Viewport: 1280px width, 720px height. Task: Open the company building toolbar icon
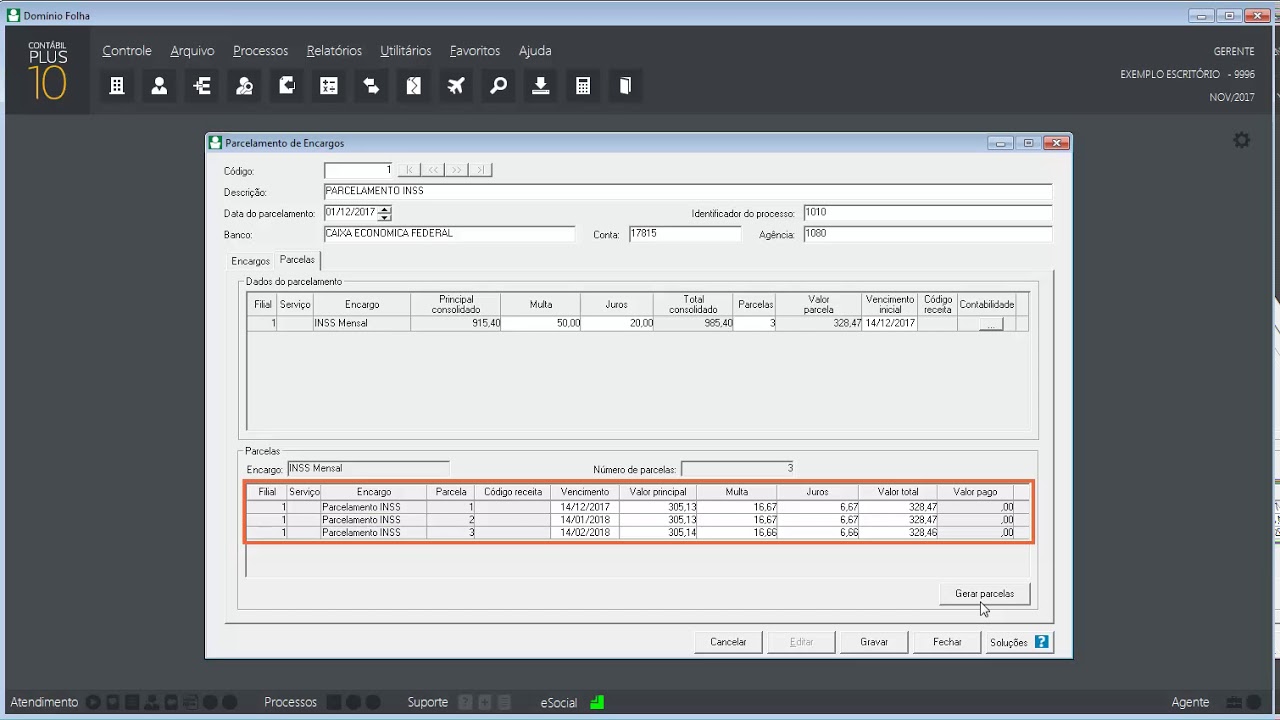117,86
